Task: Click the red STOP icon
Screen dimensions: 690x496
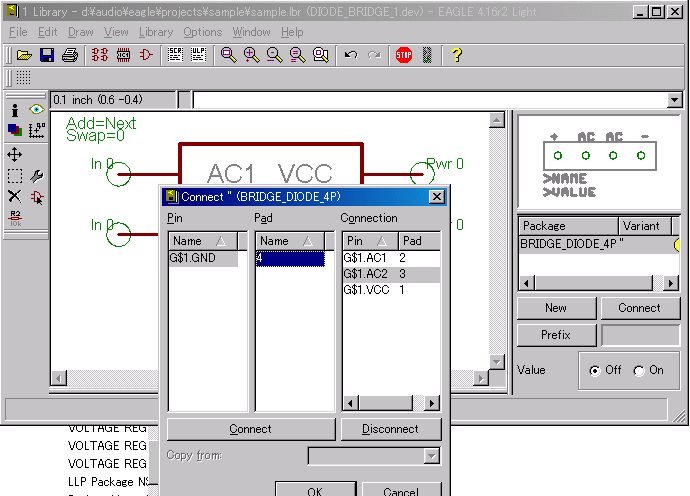Action: pyautogui.click(x=403, y=56)
